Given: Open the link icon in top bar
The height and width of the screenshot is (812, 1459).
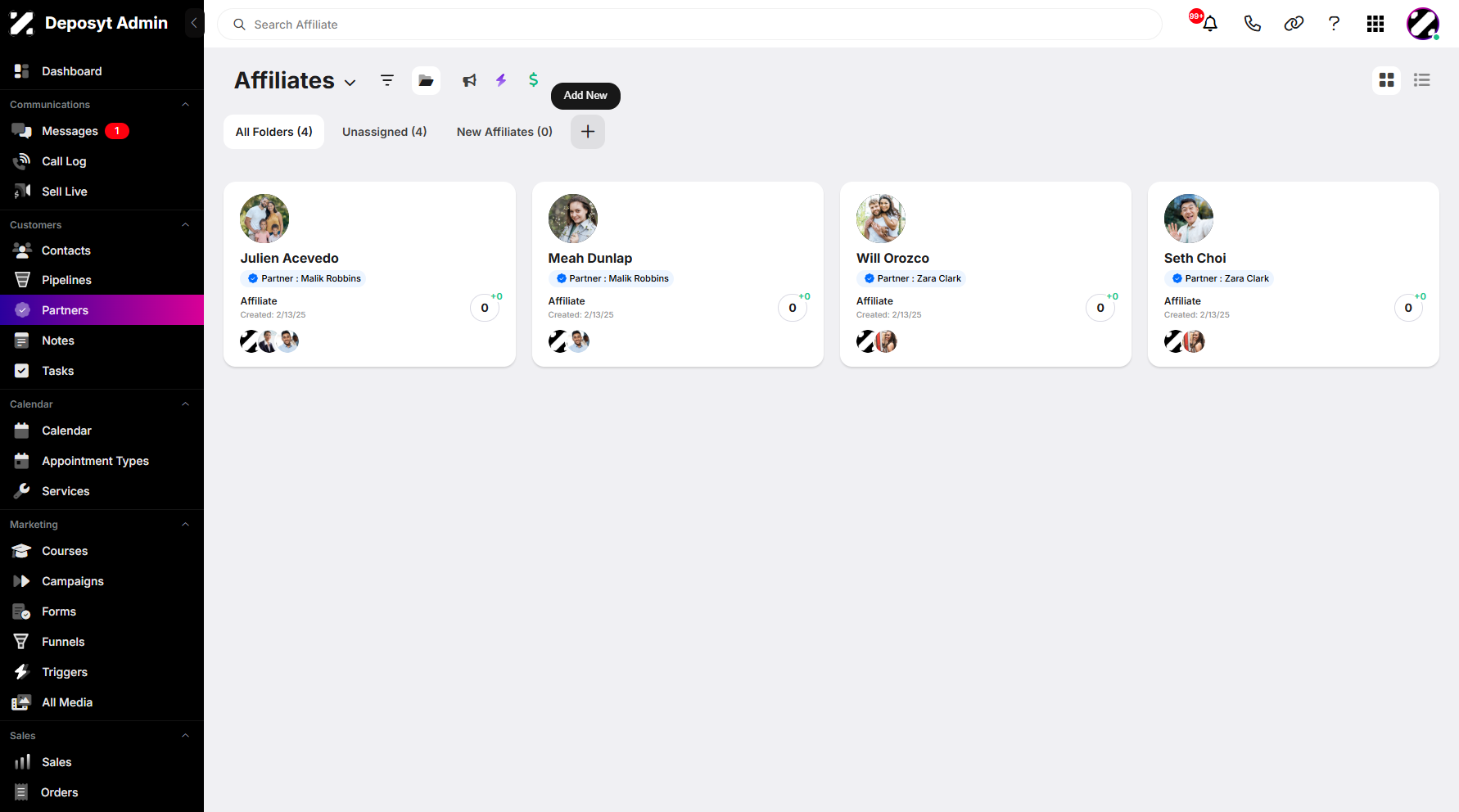Looking at the screenshot, I should 1294,24.
